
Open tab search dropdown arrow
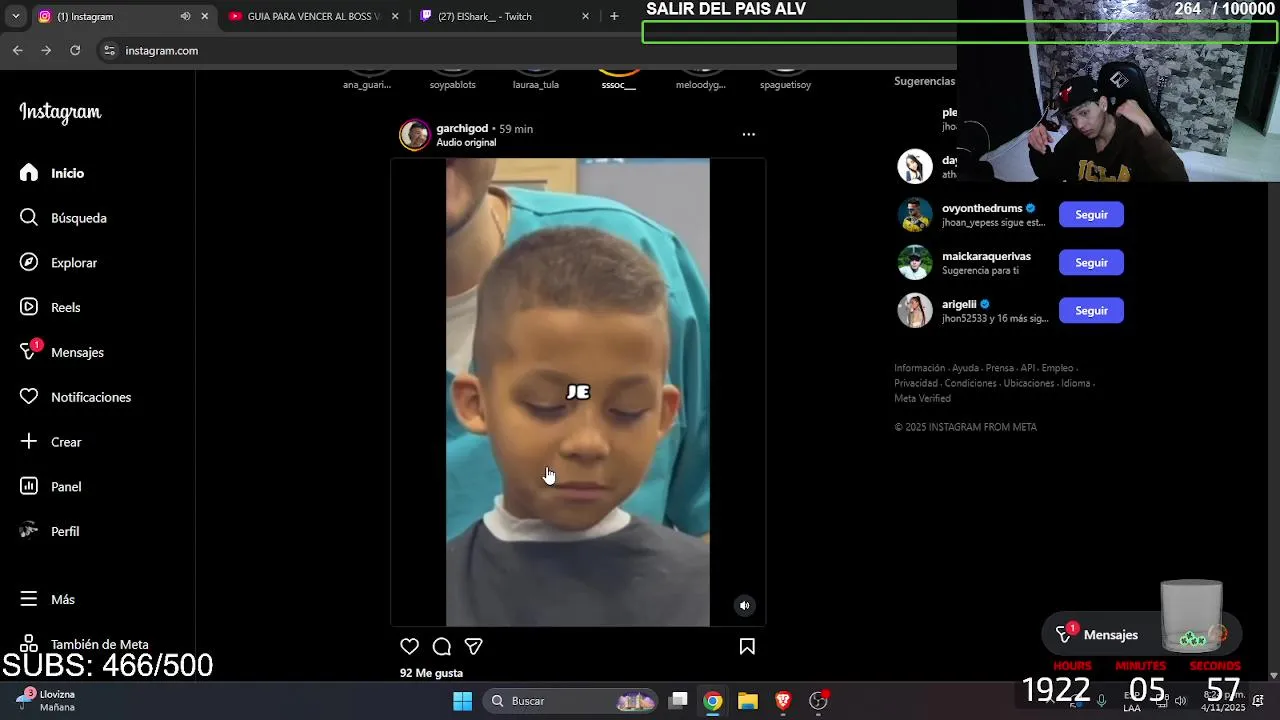[15, 16]
